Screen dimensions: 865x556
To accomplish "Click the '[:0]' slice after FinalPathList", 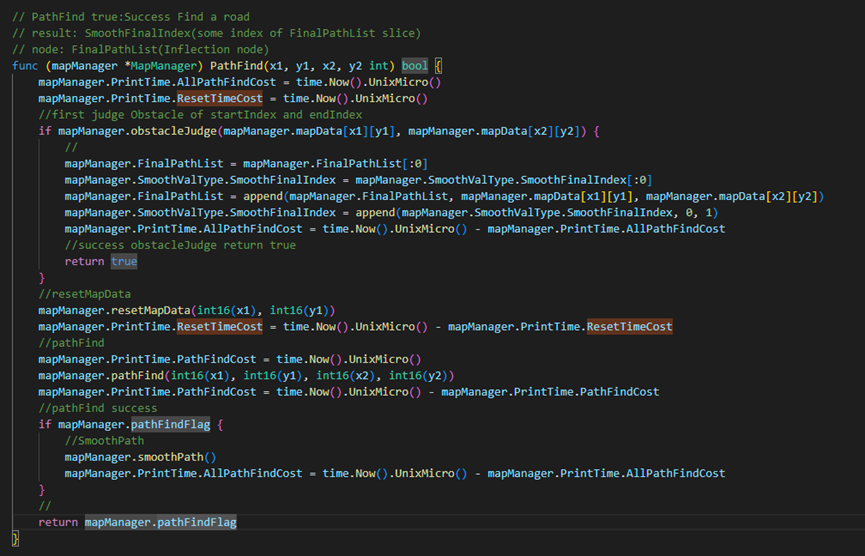I will 415,164.
